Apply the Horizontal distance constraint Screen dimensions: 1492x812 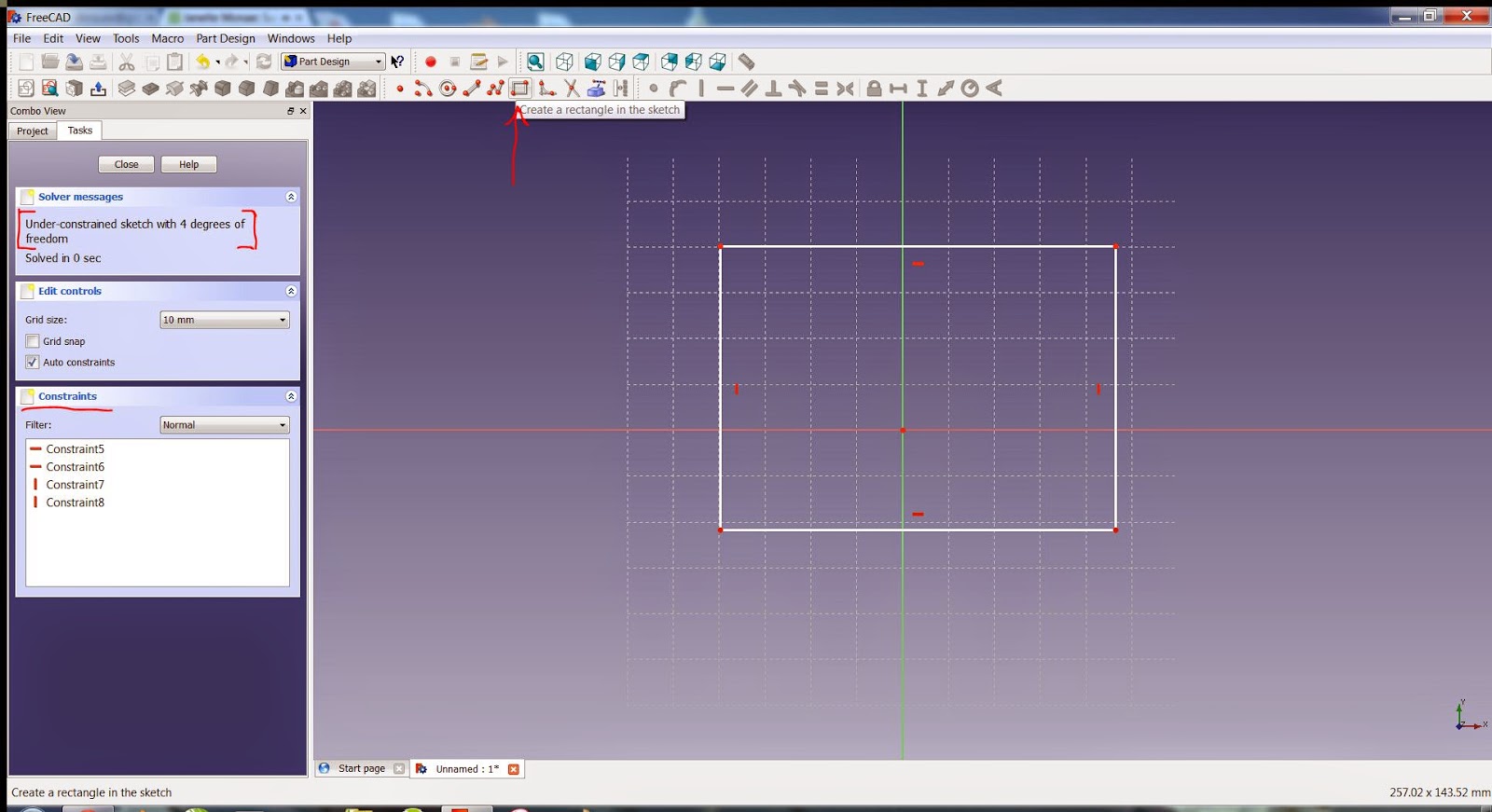tap(898, 89)
